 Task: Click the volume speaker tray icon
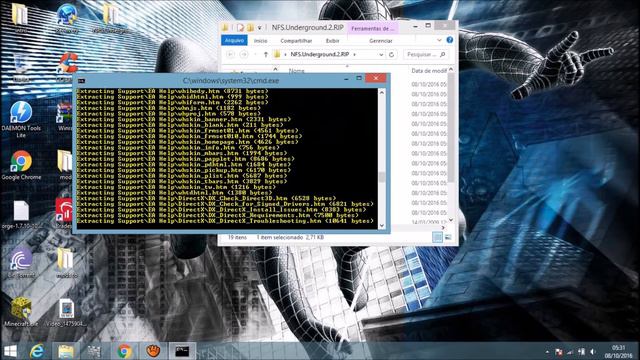point(593,352)
